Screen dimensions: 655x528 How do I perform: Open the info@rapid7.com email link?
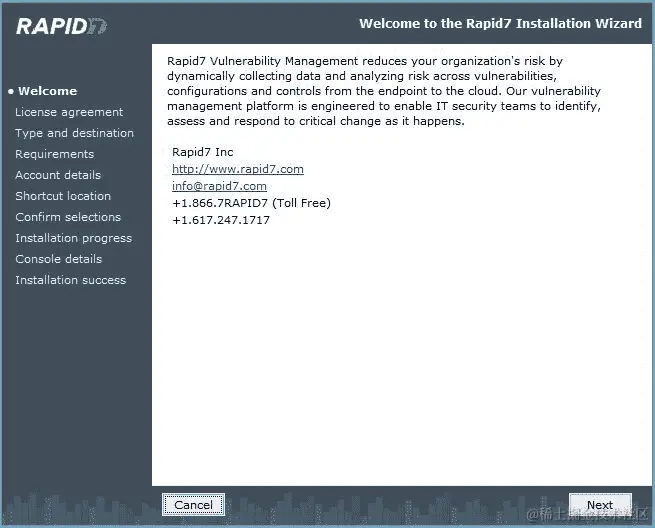click(219, 186)
